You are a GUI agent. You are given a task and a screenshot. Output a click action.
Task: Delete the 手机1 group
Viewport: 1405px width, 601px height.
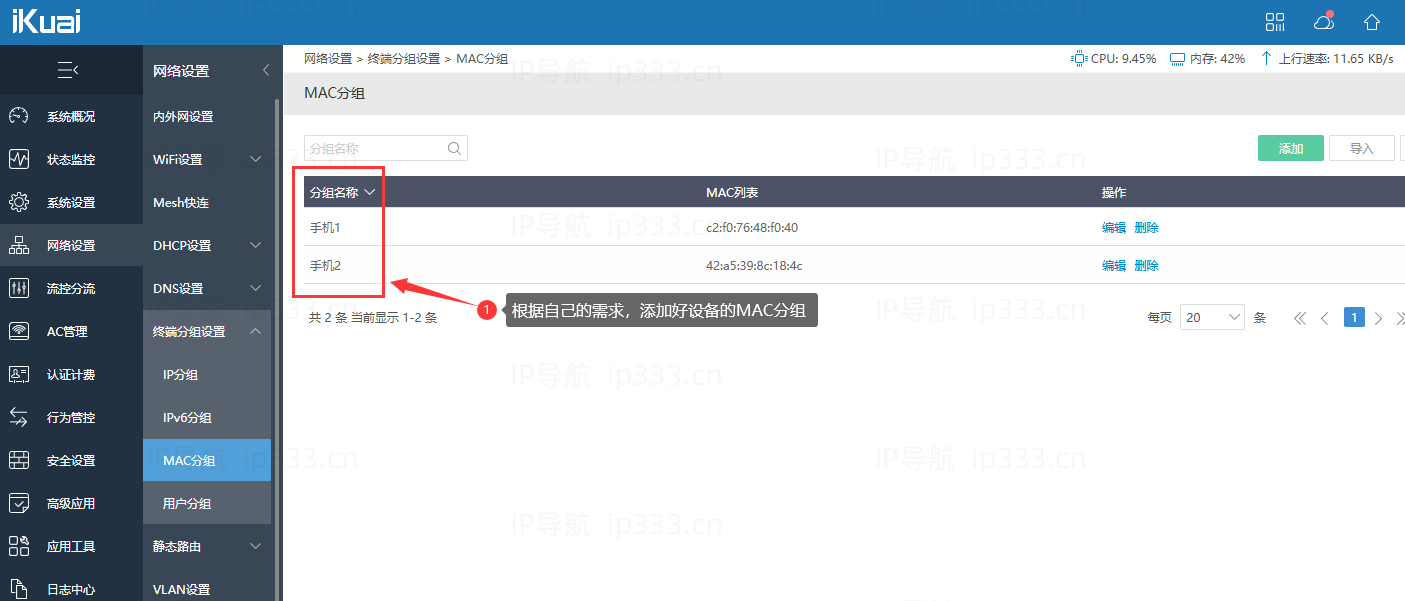1146,227
